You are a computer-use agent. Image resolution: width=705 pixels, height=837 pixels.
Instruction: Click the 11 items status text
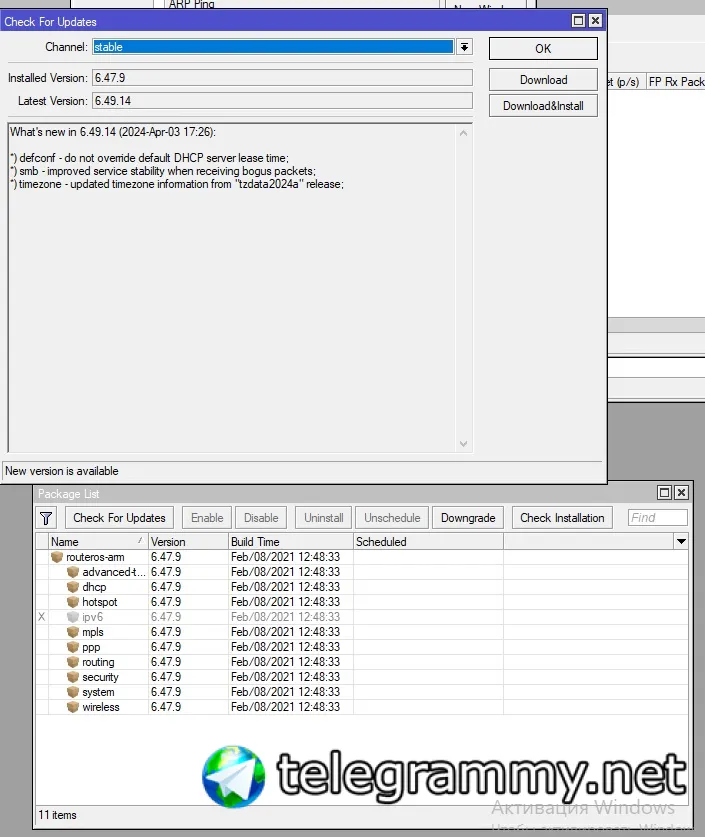pos(57,815)
